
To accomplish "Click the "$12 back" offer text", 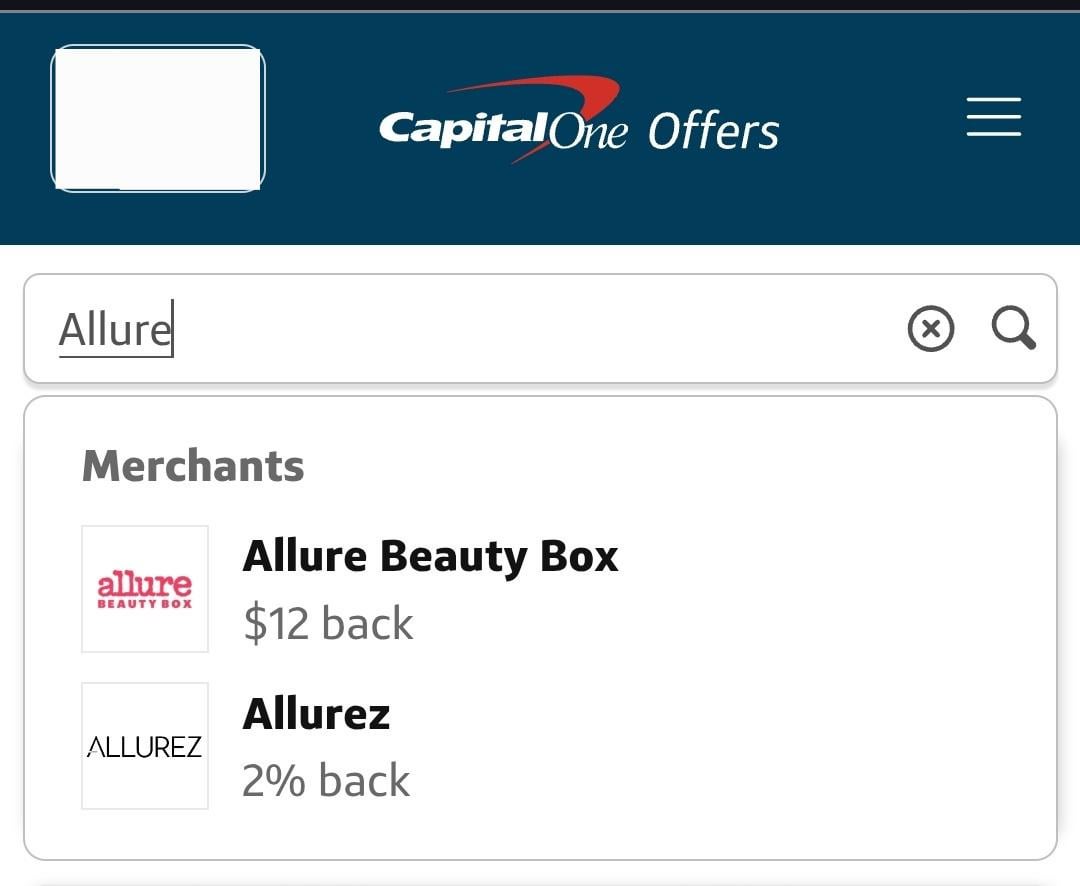I will (328, 624).
